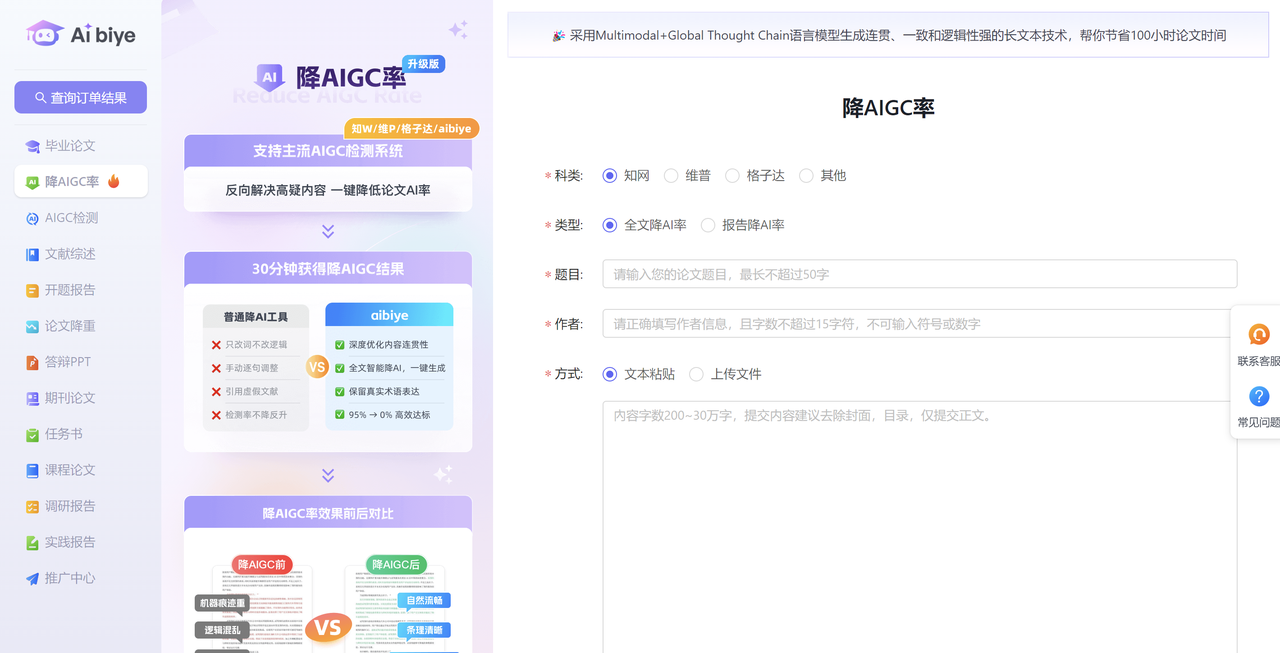This screenshot has width=1280, height=653.
Task: Click the 文献综述 book icon
Action: [33, 254]
